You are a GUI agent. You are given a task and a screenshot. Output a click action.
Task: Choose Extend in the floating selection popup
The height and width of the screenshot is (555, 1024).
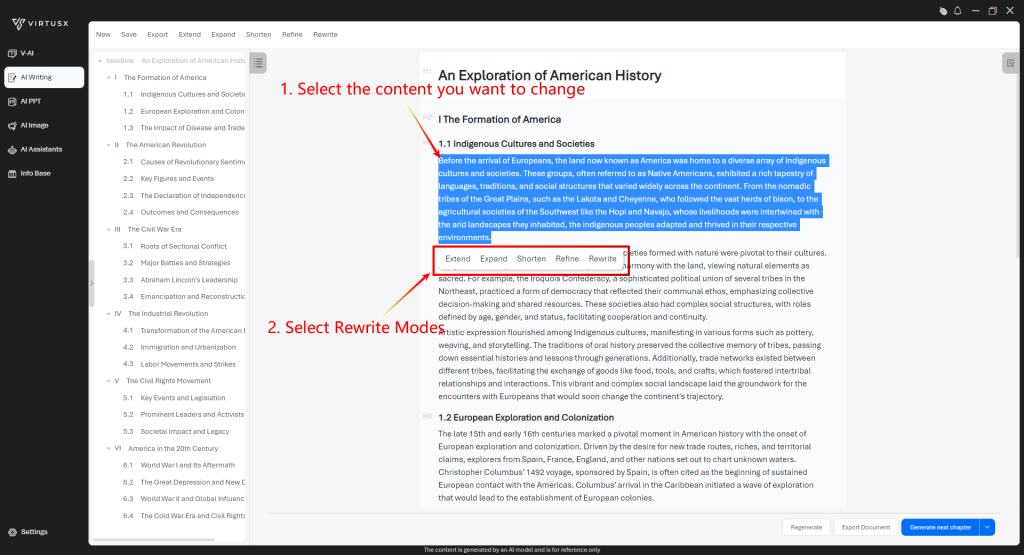(458, 259)
